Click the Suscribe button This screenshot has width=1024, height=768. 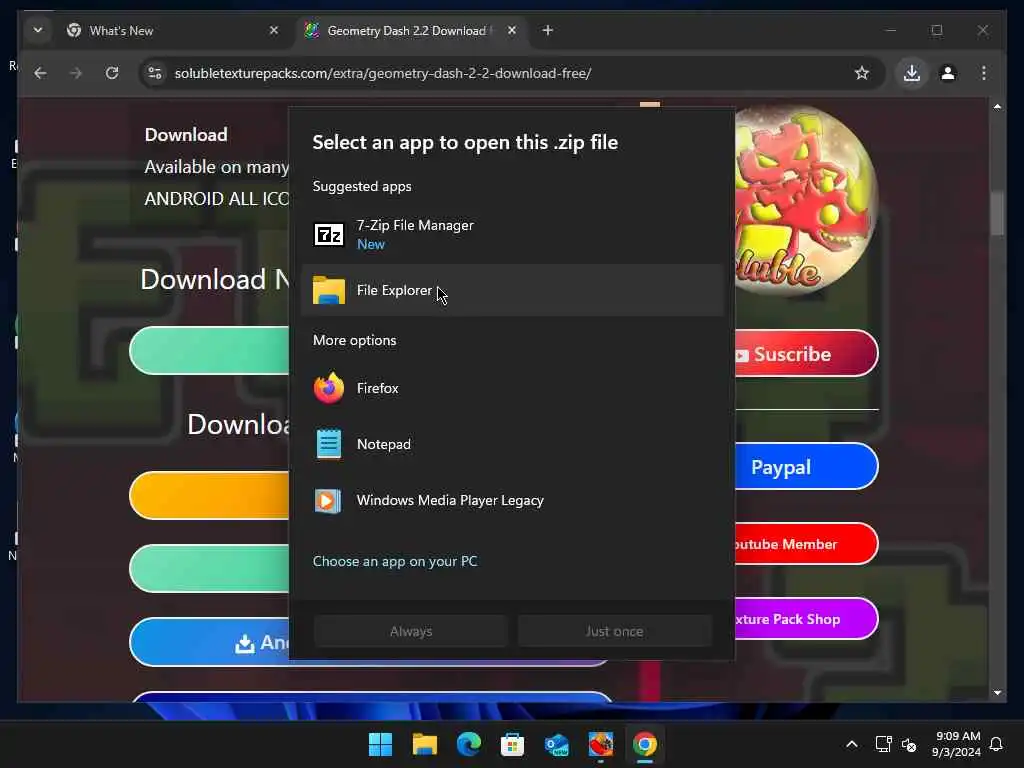(x=806, y=354)
